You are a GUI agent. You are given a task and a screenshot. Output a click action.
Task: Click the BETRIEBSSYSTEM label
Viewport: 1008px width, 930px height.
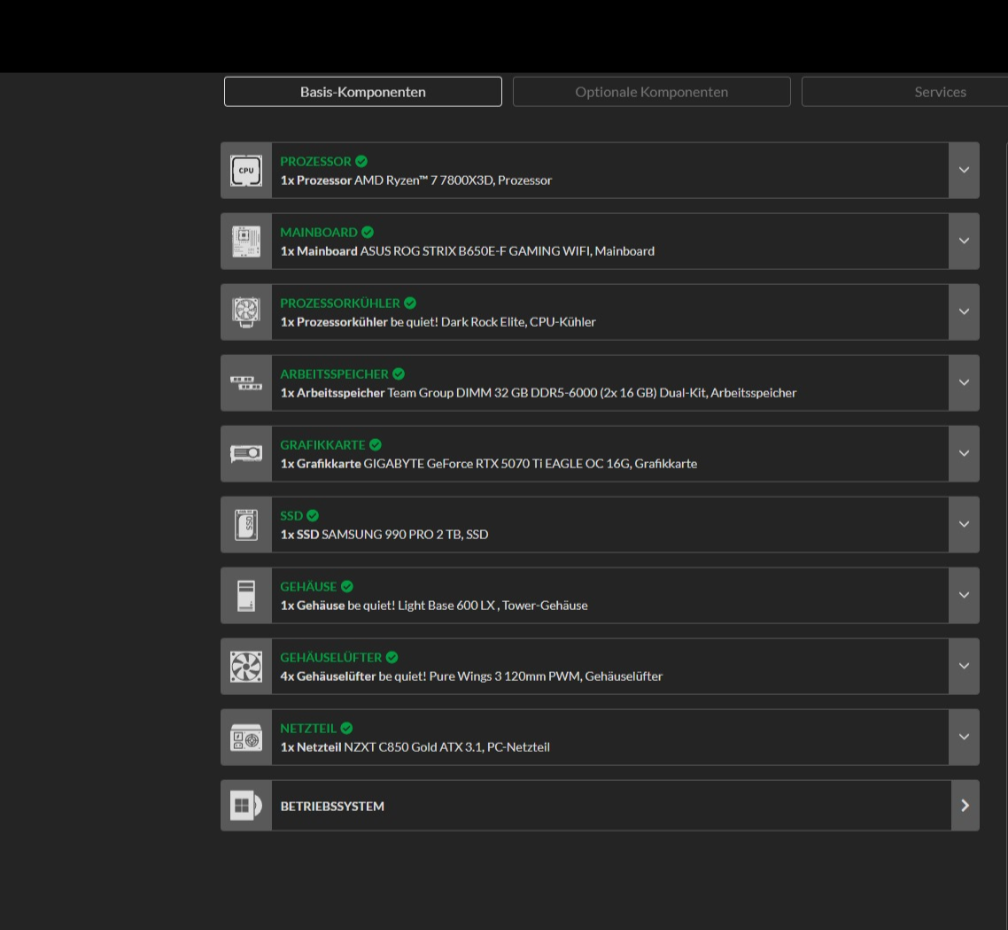click(x=332, y=806)
